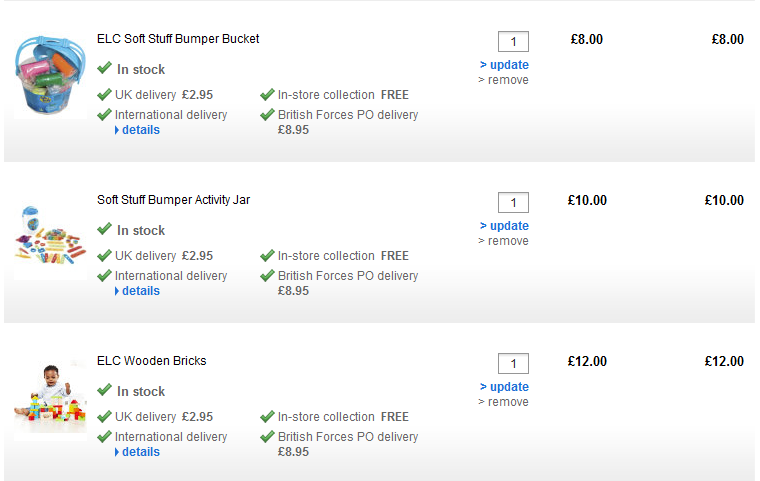Click the ELC Wooden Bricks product photo

[49, 398]
